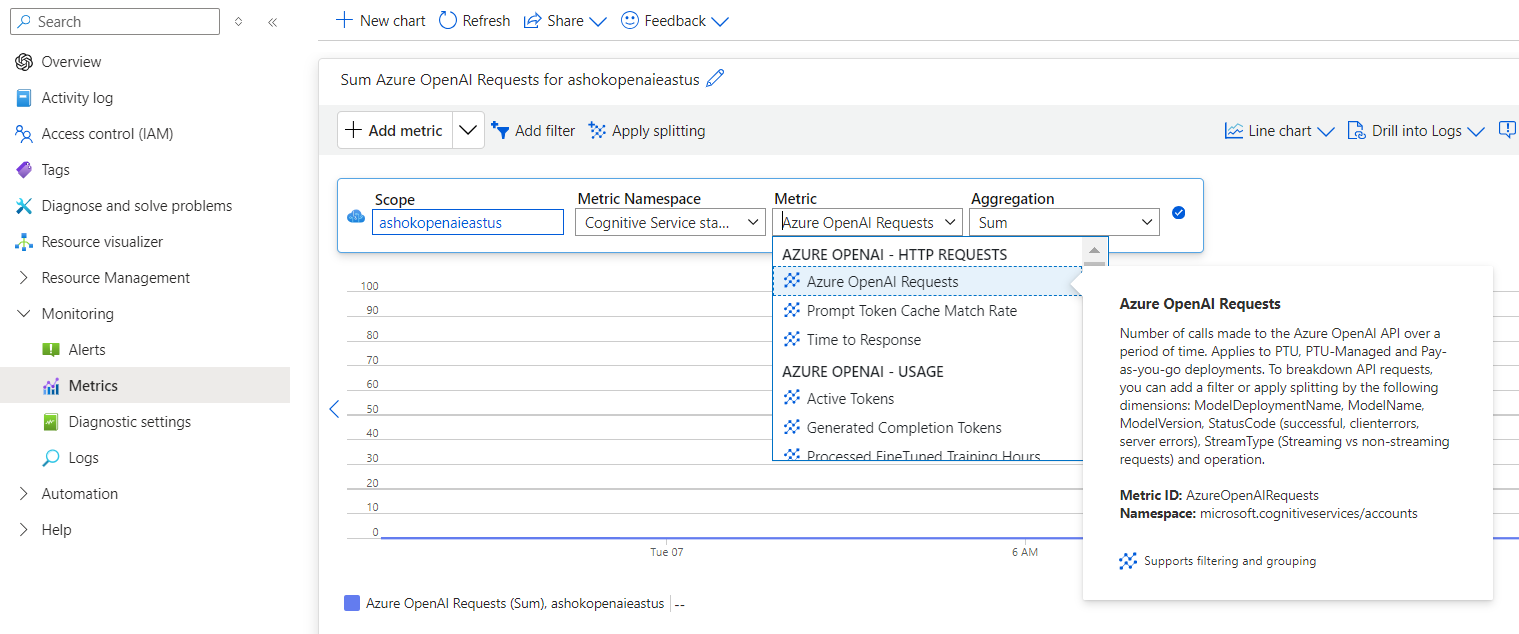Click the Add filter button label

[x=545, y=130]
